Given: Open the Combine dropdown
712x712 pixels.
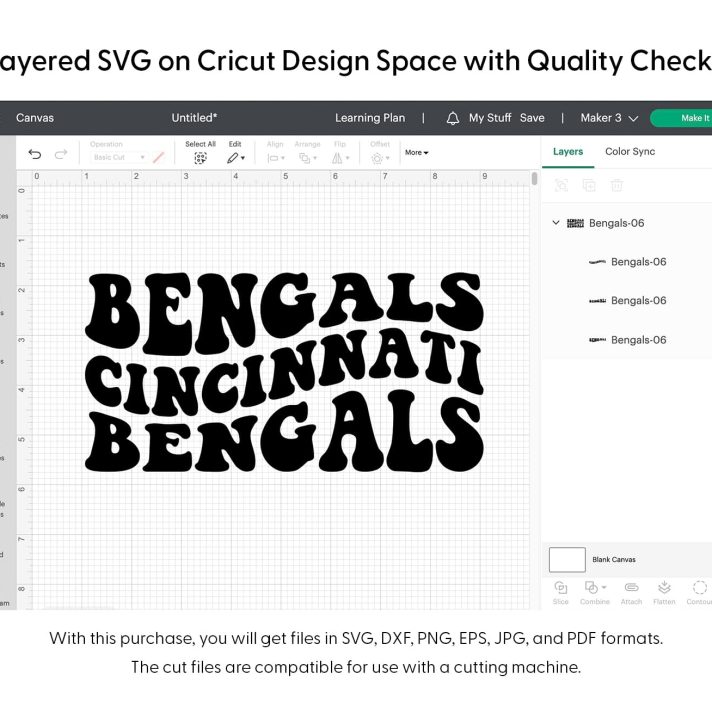Looking at the screenshot, I should coord(595,592).
